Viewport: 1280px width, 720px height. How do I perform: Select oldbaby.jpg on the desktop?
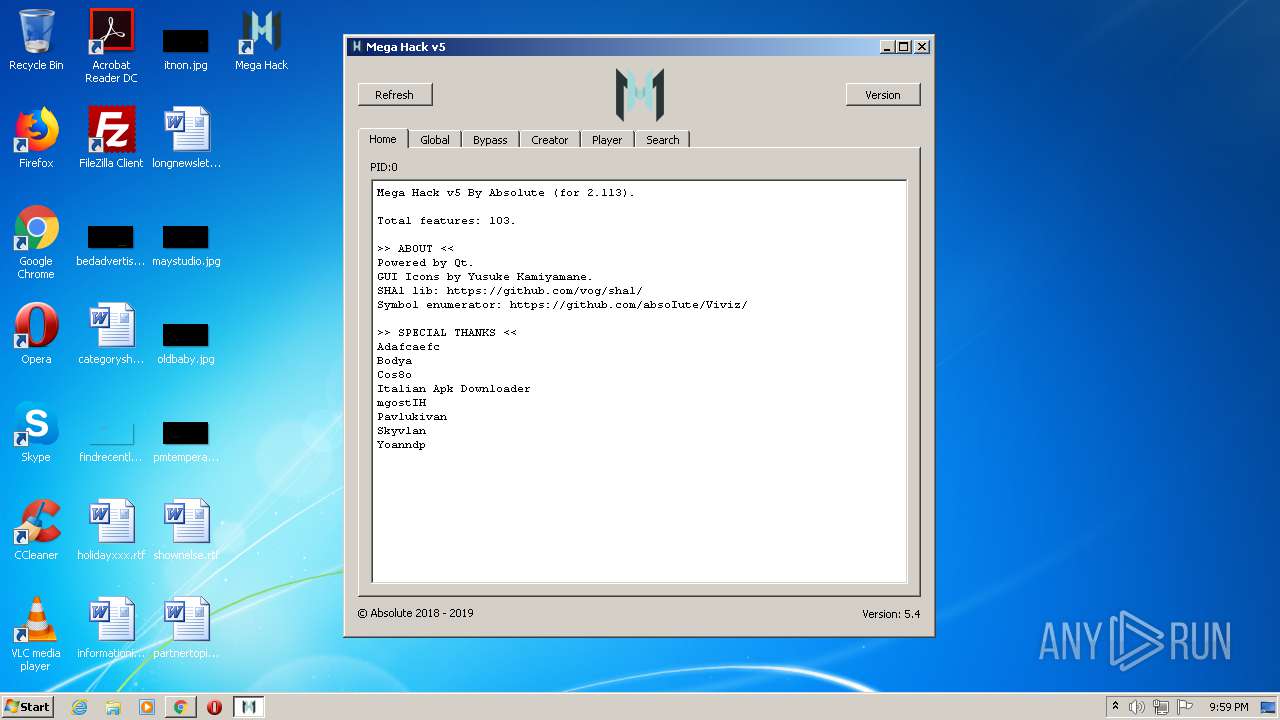(186, 343)
